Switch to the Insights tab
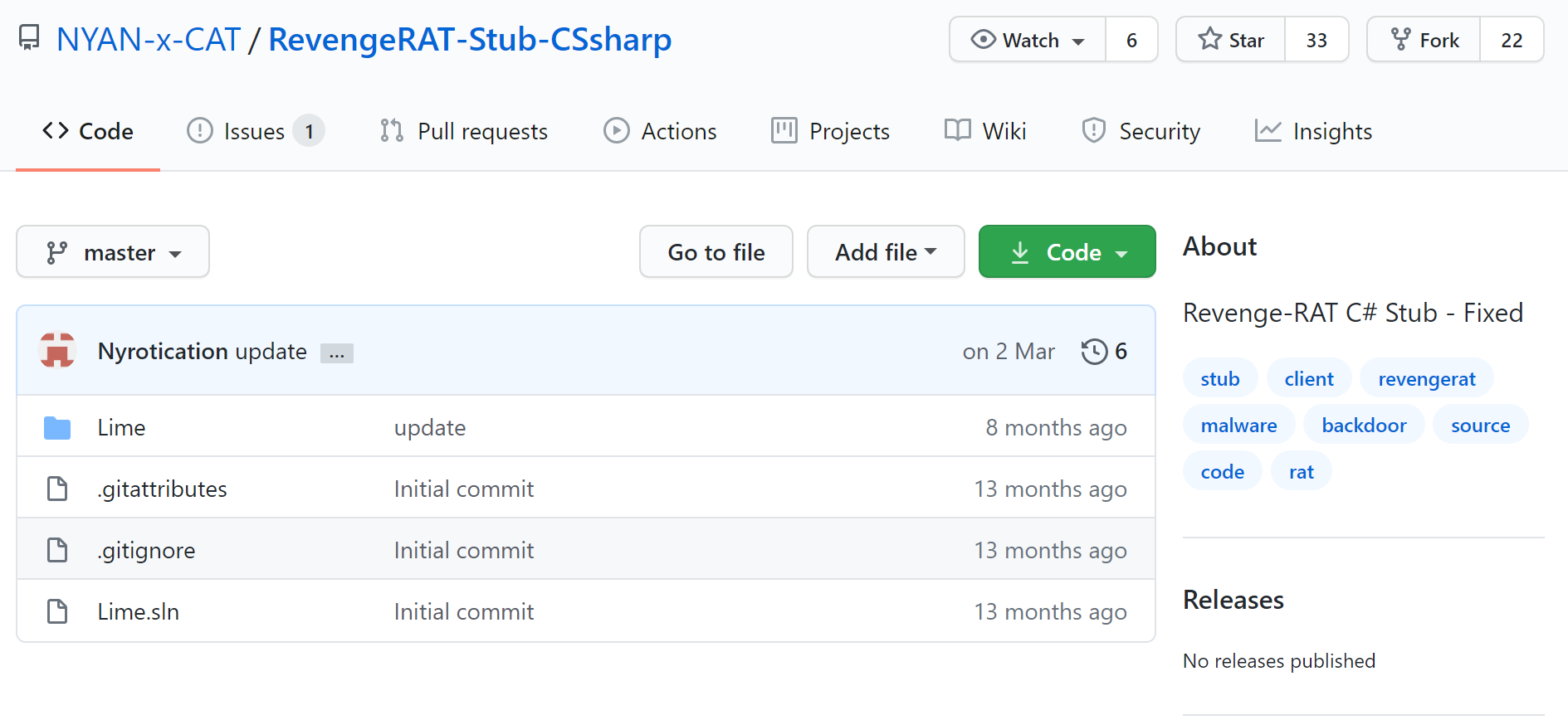The width and height of the screenshot is (1568, 720). tap(1313, 131)
